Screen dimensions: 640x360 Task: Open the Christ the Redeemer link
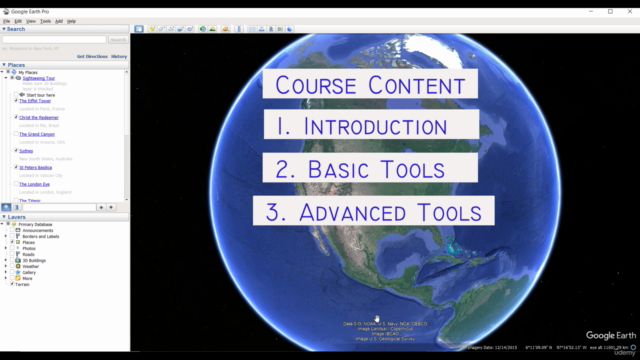point(39,117)
